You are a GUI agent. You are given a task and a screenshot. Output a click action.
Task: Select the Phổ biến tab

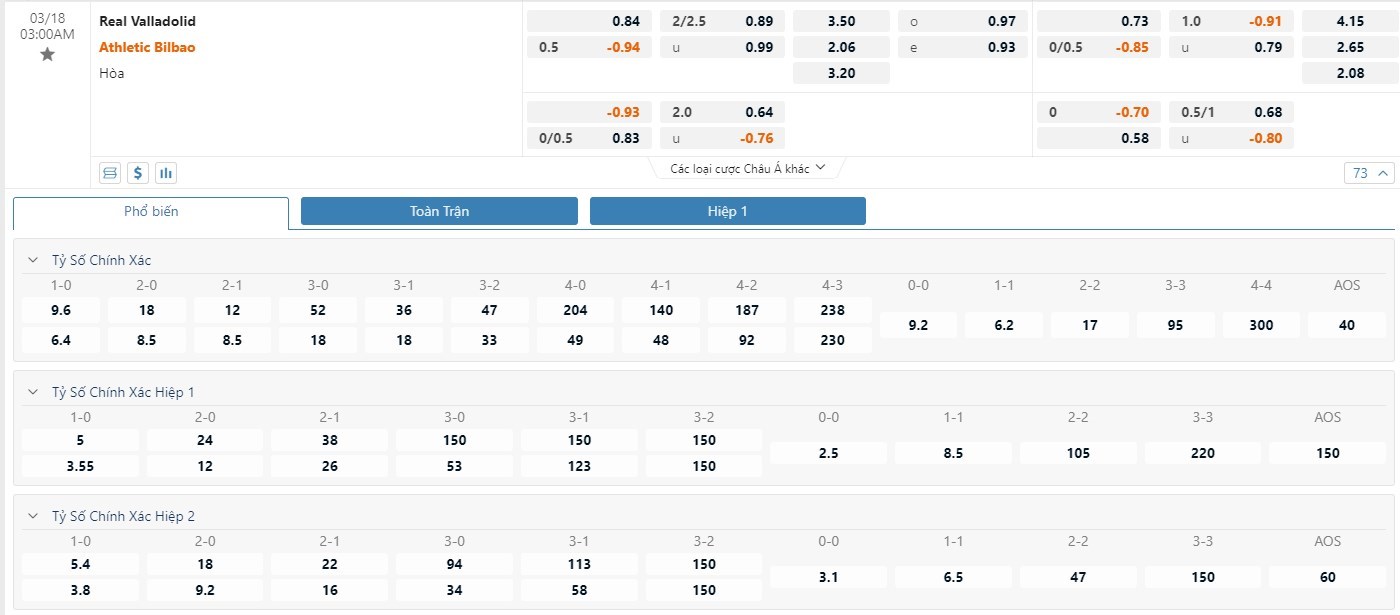[151, 212]
